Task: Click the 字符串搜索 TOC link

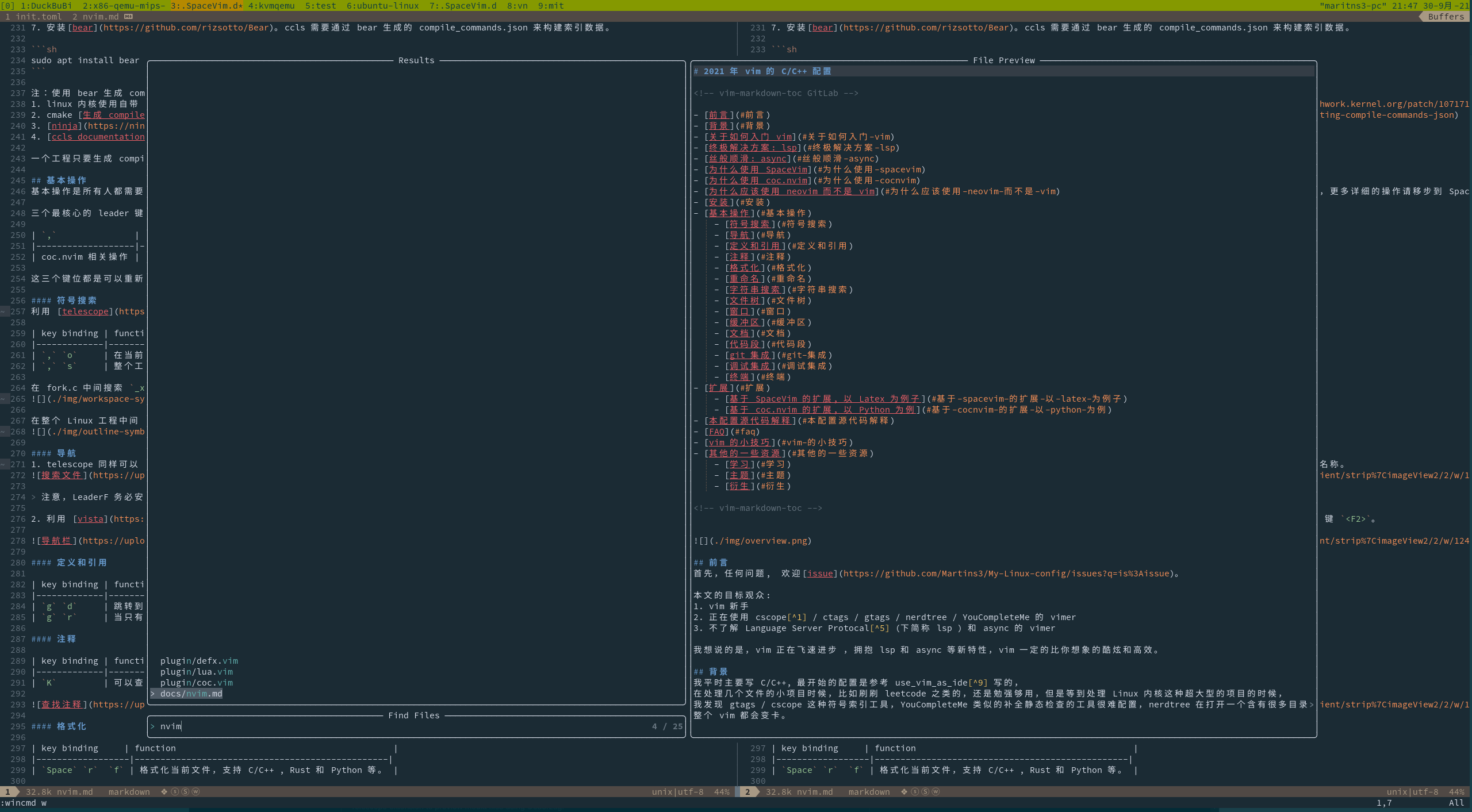Action: pos(754,290)
